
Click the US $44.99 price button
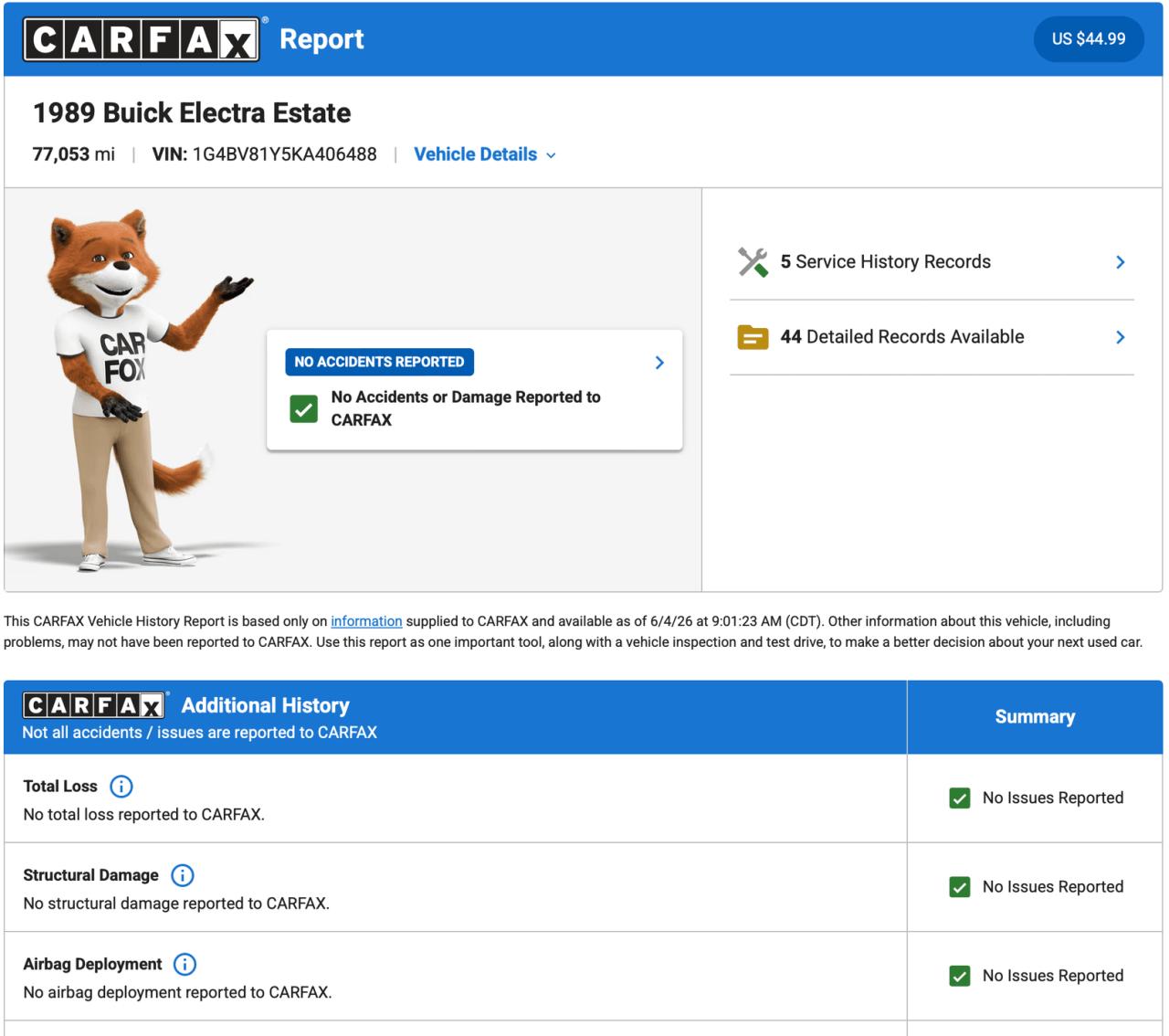pyautogui.click(x=1089, y=39)
